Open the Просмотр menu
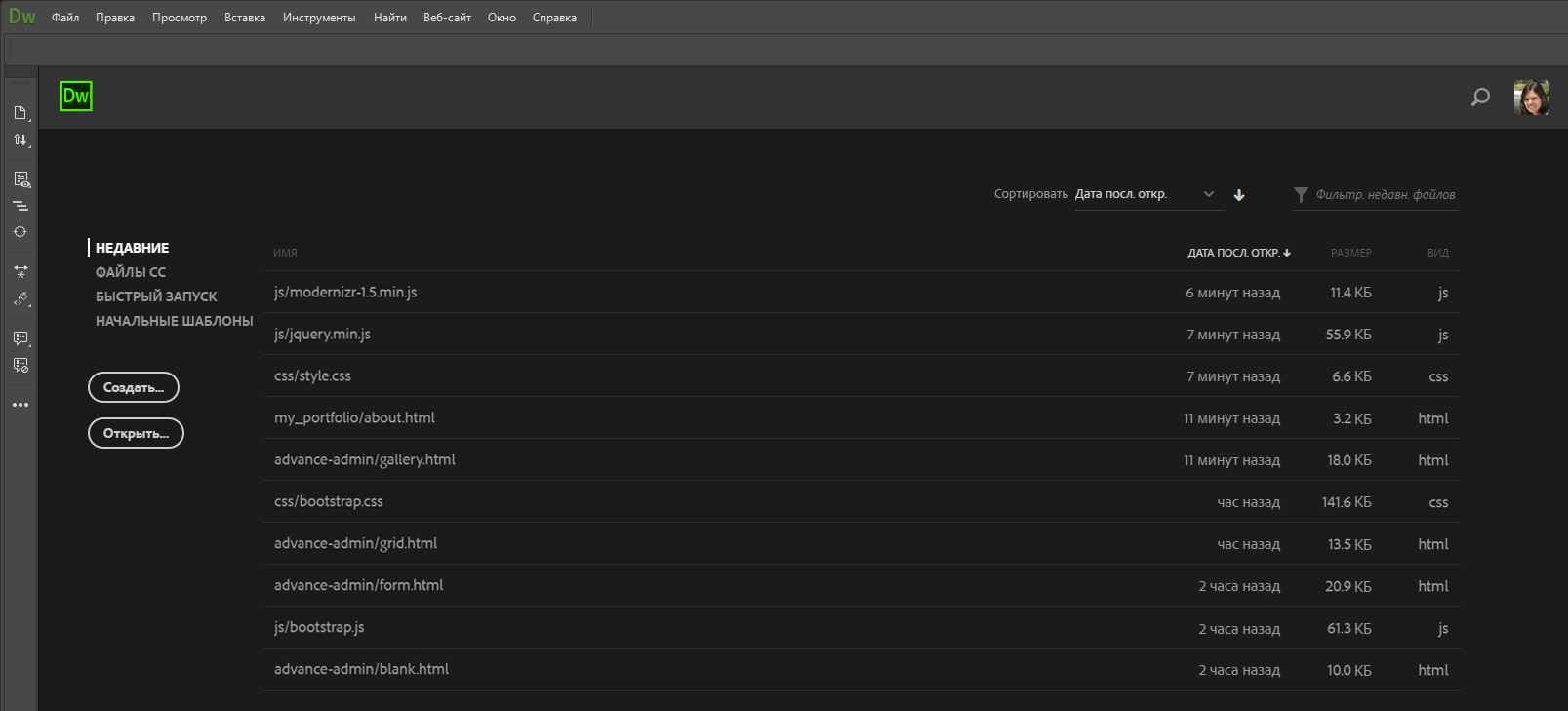 pos(180,18)
